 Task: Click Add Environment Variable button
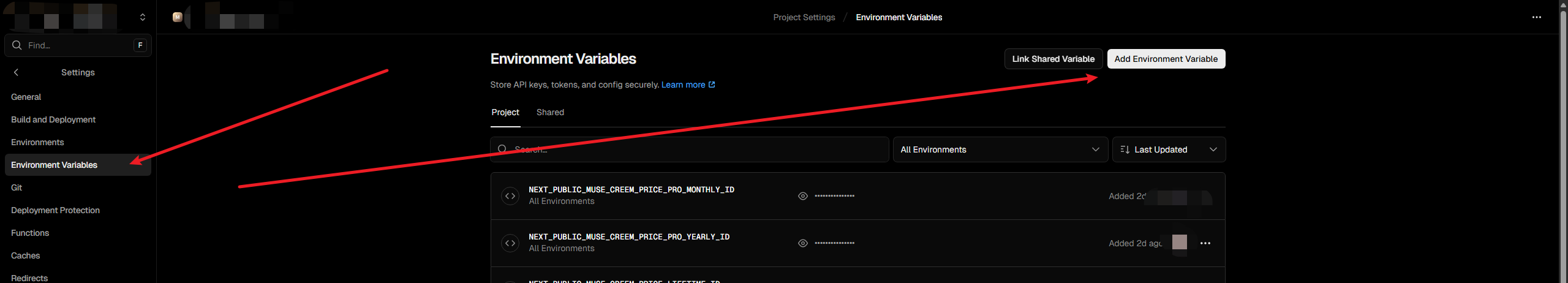(1166, 59)
